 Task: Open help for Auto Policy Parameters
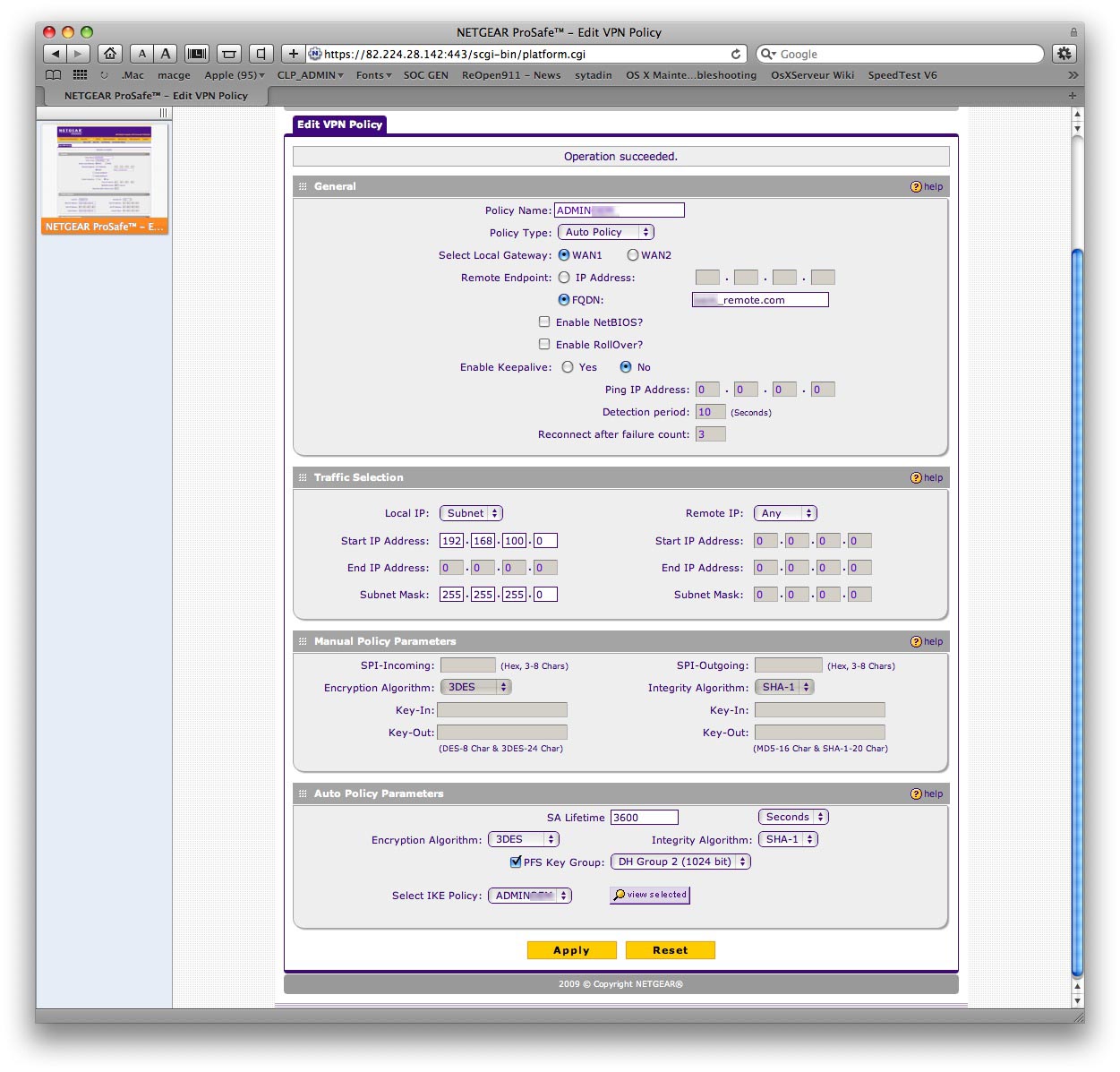[927, 793]
